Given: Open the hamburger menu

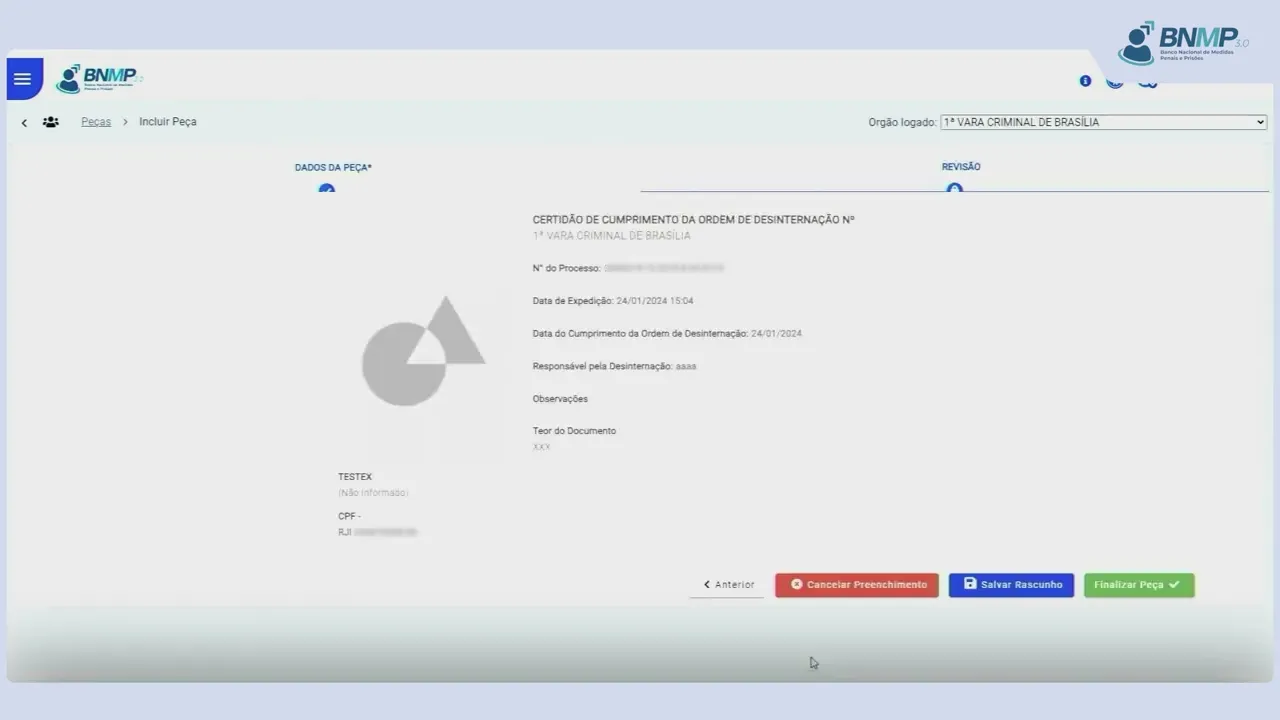Looking at the screenshot, I should [x=23, y=79].
